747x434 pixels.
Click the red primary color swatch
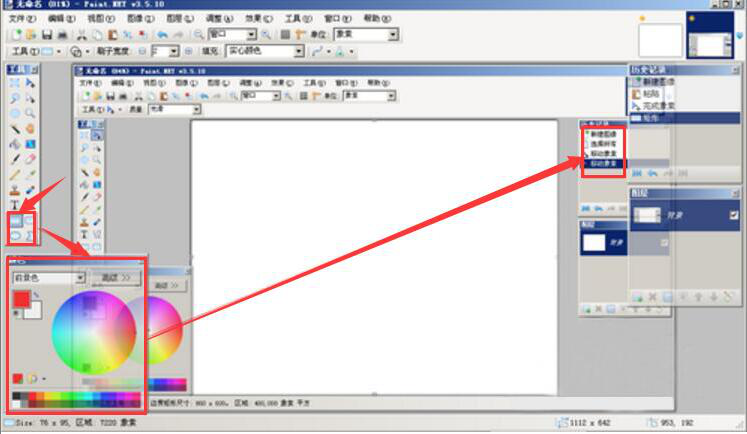21,299
